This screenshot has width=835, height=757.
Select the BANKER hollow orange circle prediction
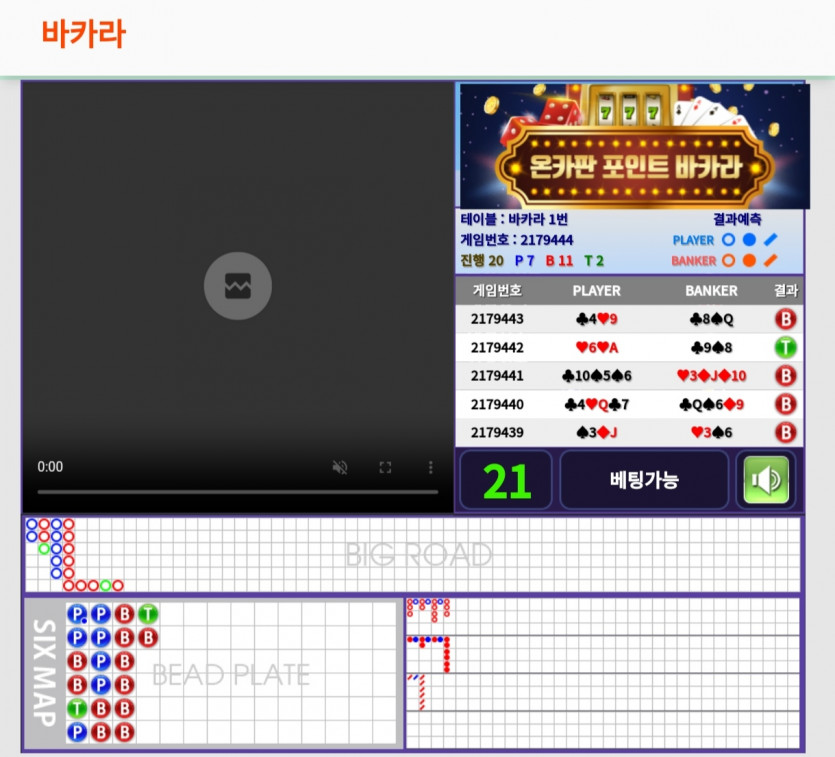(x=728, y=261)
